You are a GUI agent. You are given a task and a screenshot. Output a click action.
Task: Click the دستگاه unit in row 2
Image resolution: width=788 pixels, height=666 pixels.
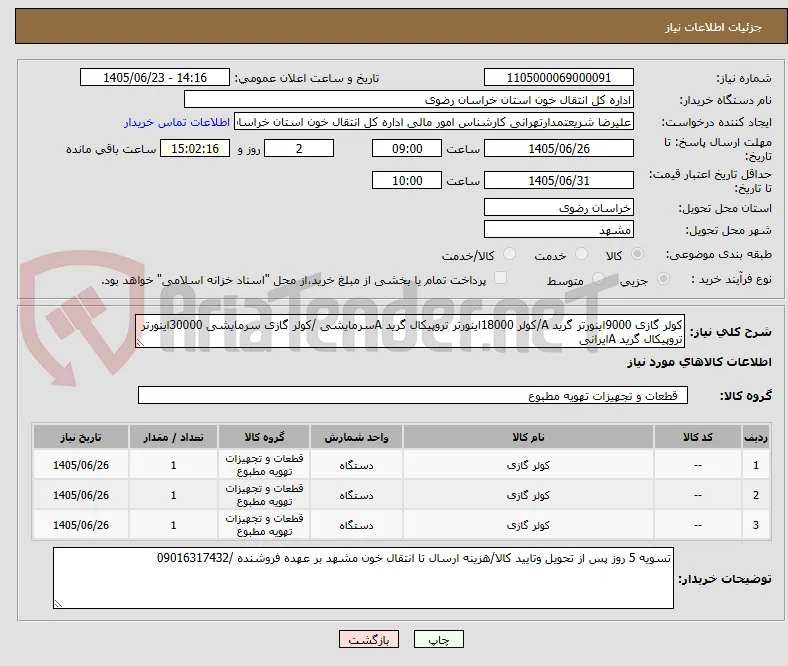[x=356, y=495]
